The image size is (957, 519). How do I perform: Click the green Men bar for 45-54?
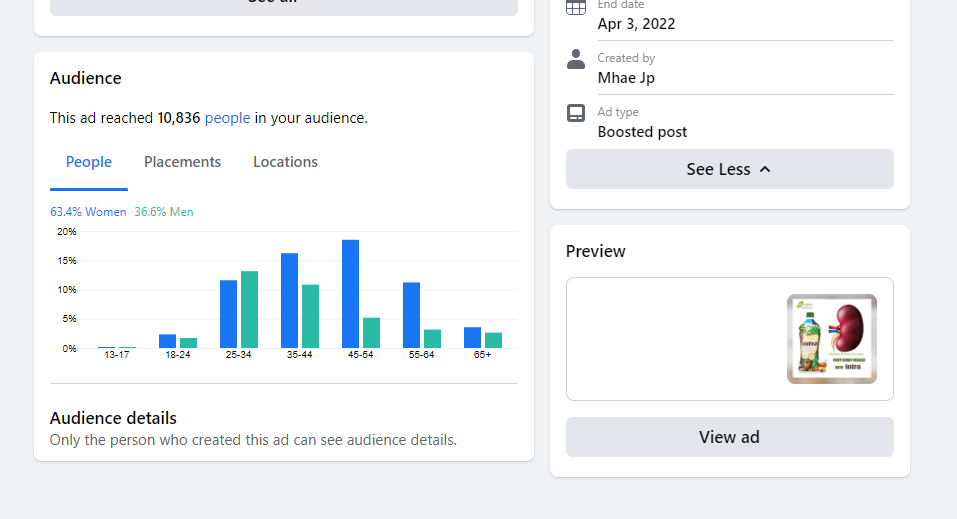(371, 333)
